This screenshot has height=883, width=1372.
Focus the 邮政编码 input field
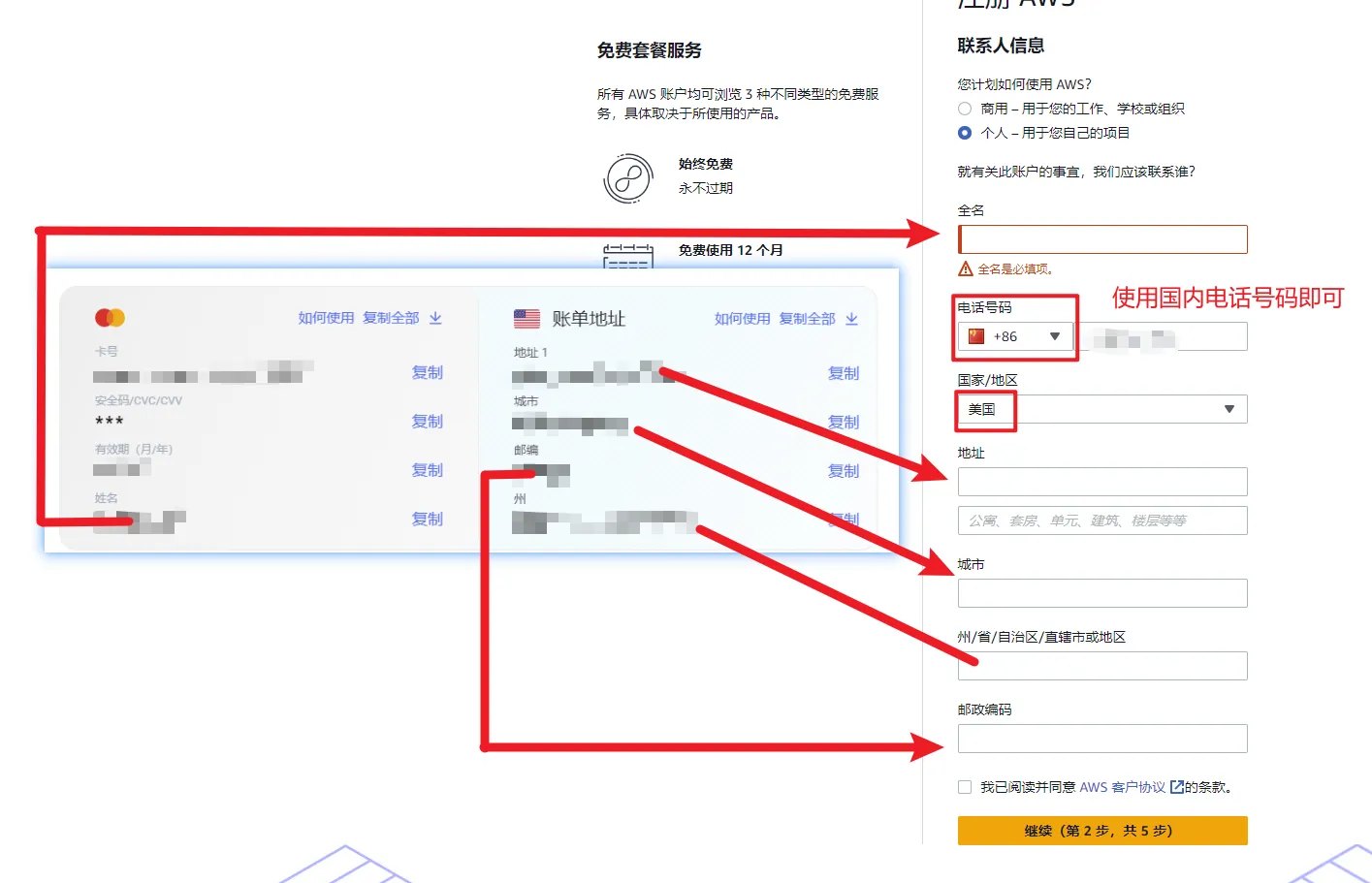click(1101, 739)
